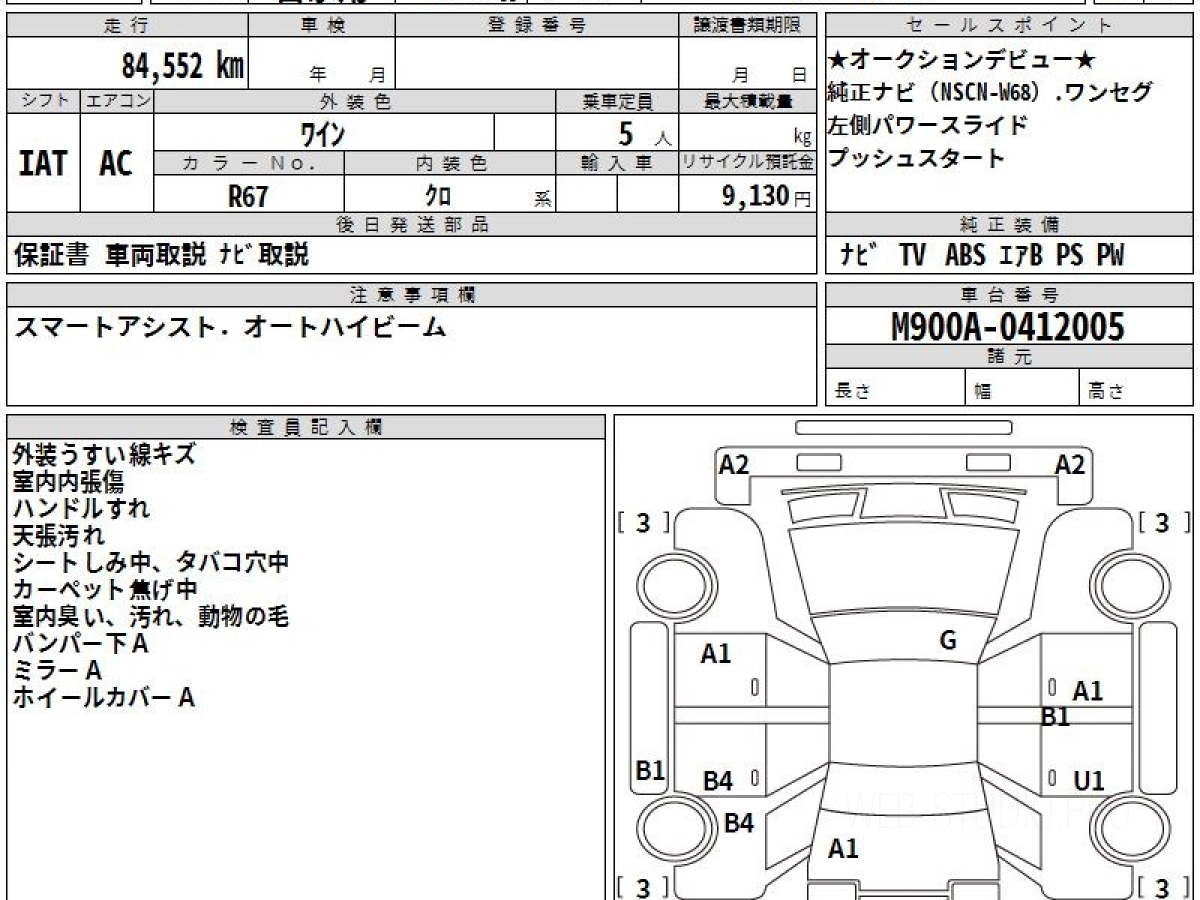The image size is (1200, 900).
Task: Click the 保証書 車両取説 ナビ取説 parts line
Action: pyautogui.click(x=162, y=255)
